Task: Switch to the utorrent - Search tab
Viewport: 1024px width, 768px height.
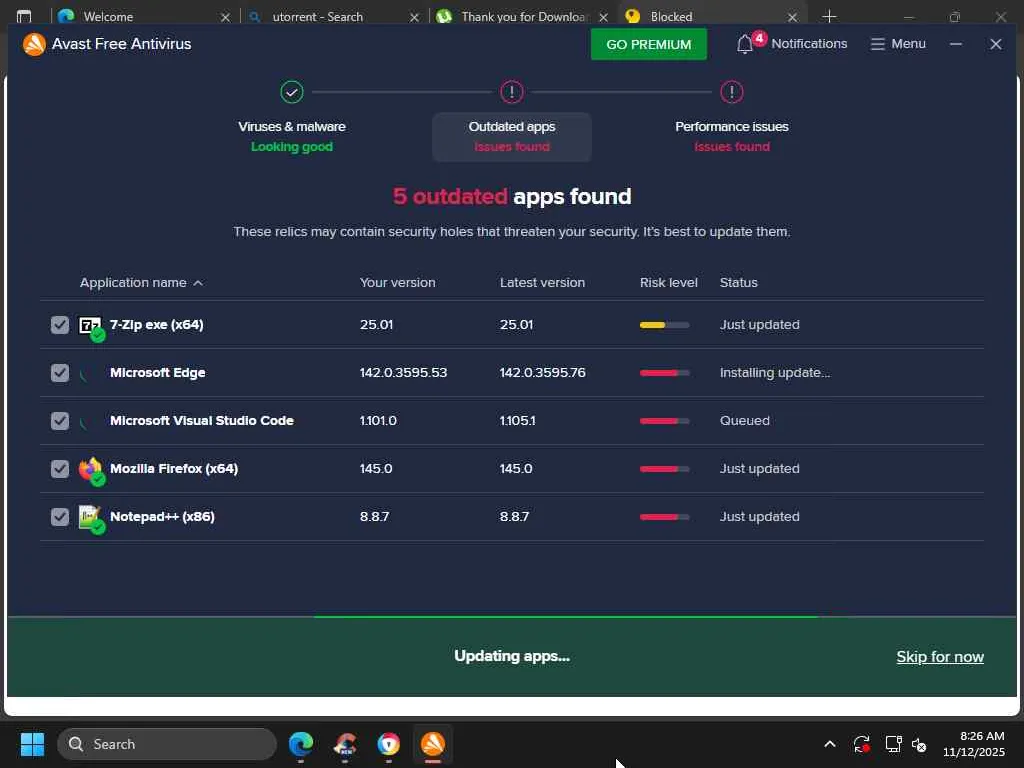Action: [332, 16]
